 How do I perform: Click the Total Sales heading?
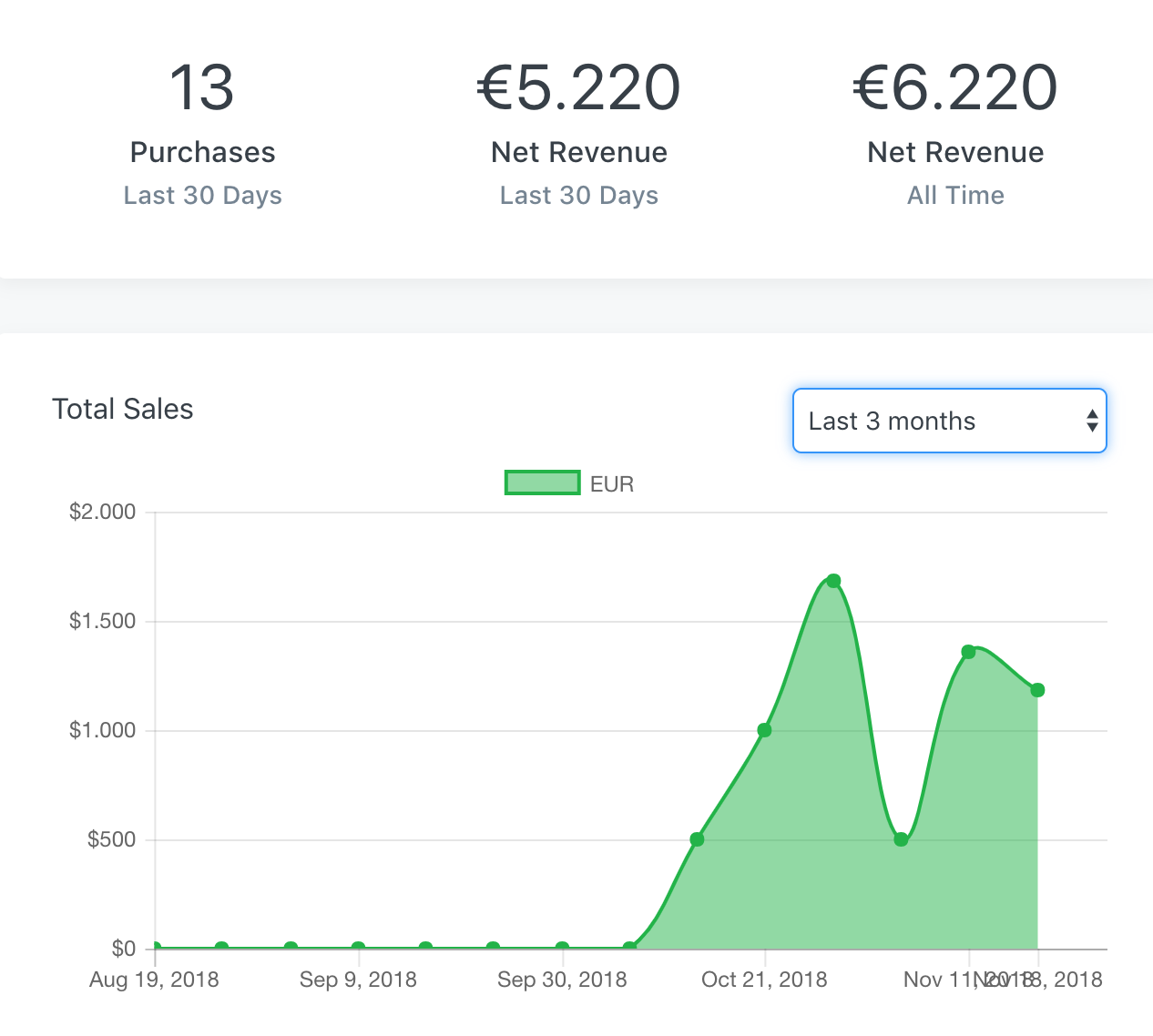point(123,410)
